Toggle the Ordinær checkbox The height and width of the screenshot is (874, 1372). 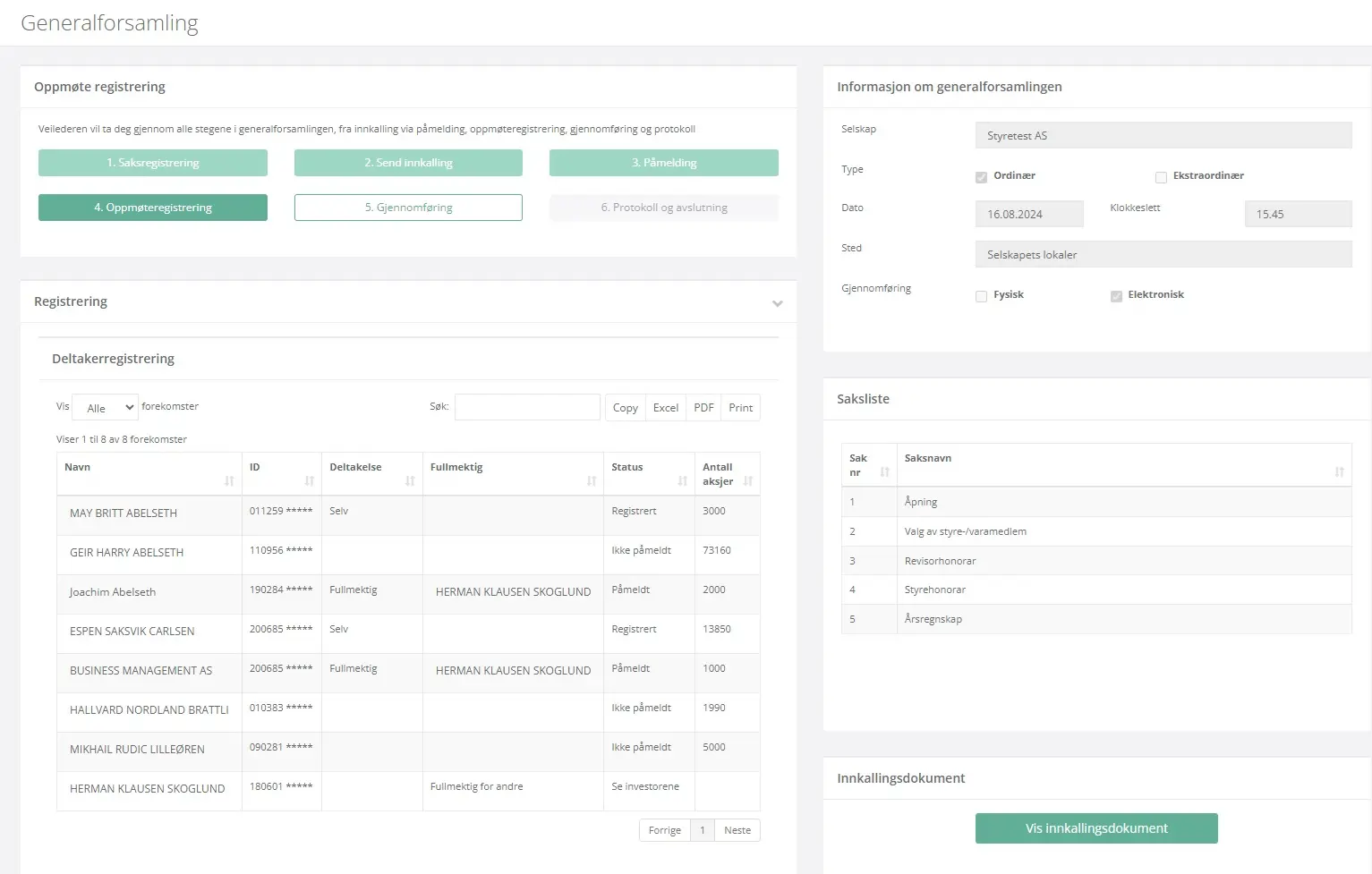tap(981, 177)
